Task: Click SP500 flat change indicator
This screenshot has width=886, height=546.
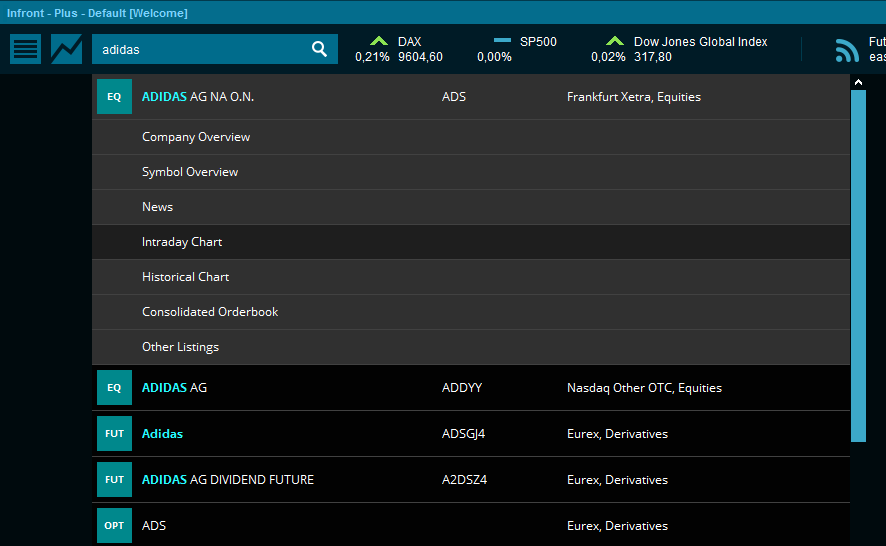Action: pyautogui.click(x=502, y=40)
